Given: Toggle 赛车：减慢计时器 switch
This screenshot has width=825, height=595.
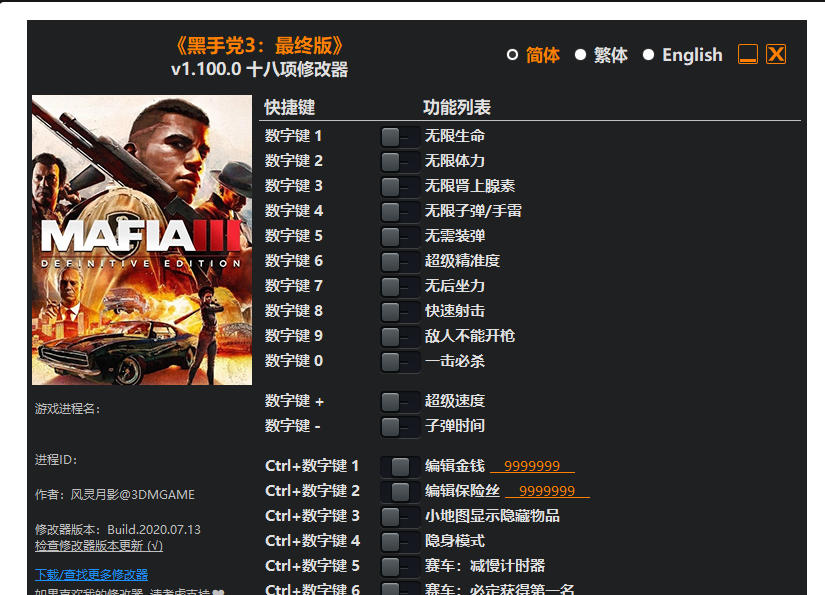Looking at the screenshot, I should [399, 566].
